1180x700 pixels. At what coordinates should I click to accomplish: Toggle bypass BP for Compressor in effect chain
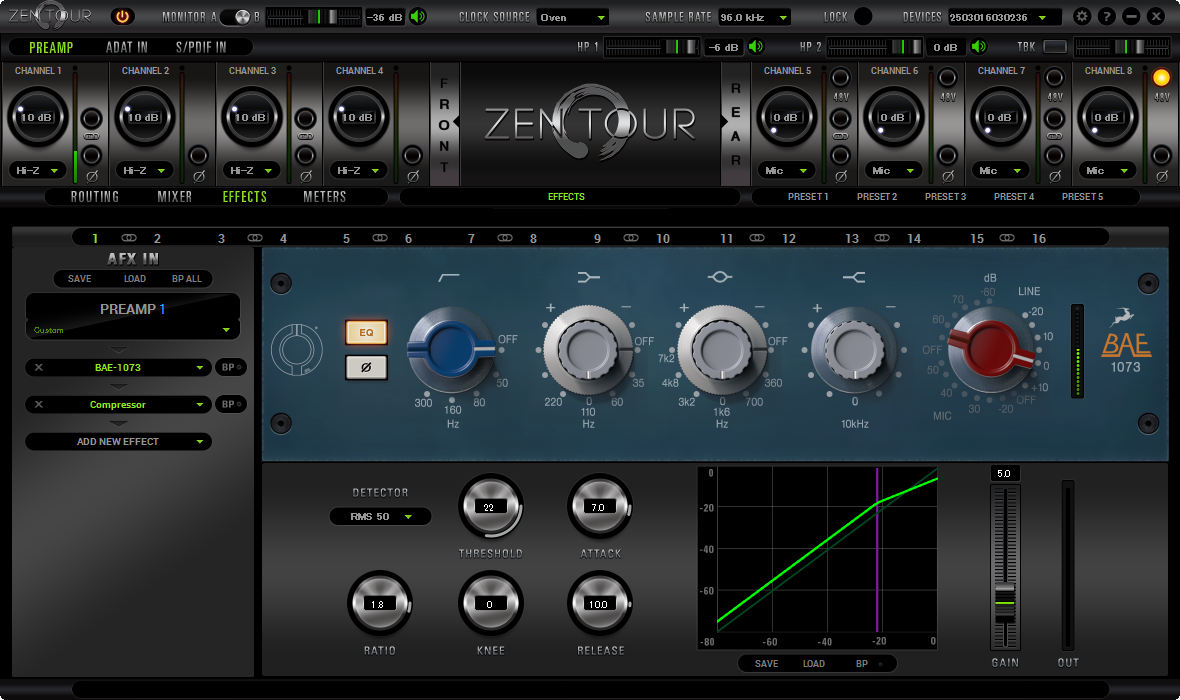(x=230, y=404)
